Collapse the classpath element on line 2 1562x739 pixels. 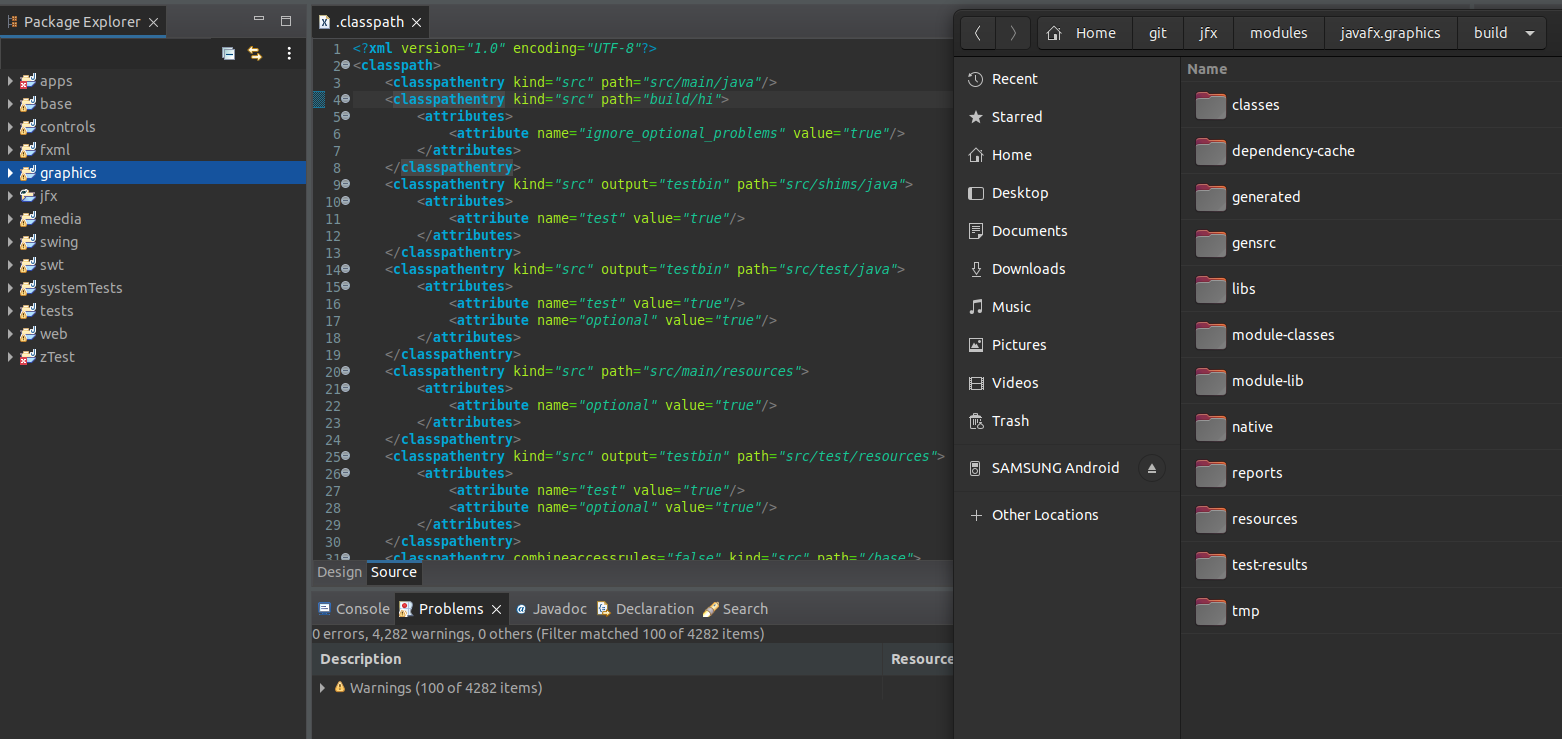pyautogui.click(x=345, y=65)
